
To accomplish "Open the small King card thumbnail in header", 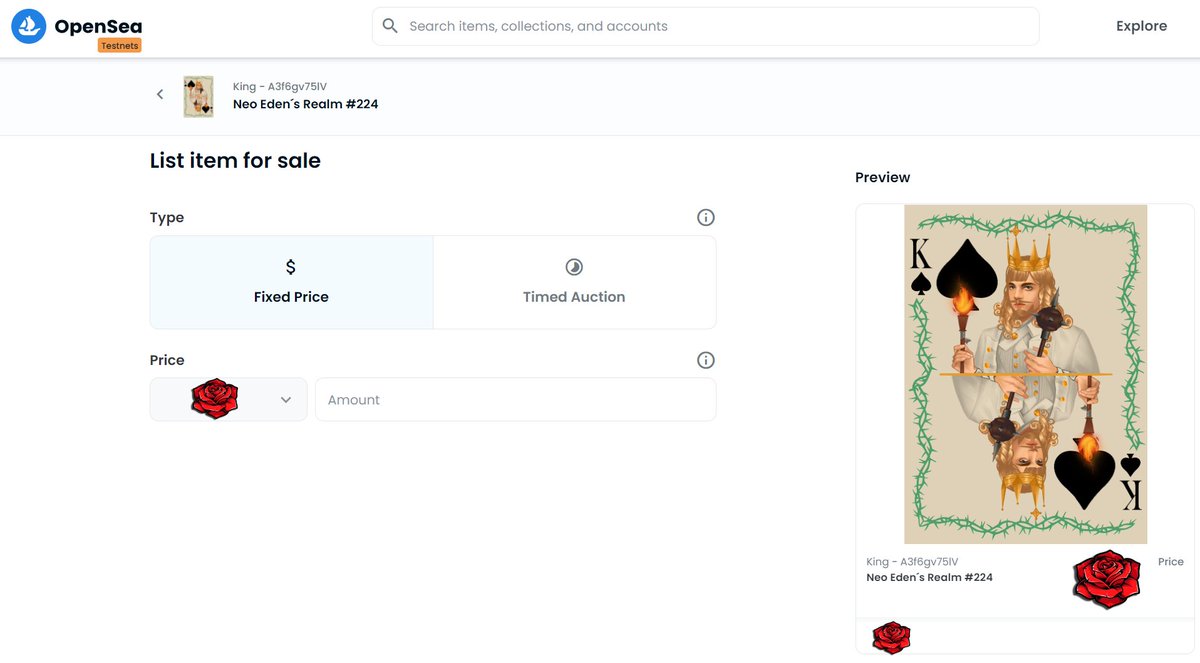I will point(198,97).
